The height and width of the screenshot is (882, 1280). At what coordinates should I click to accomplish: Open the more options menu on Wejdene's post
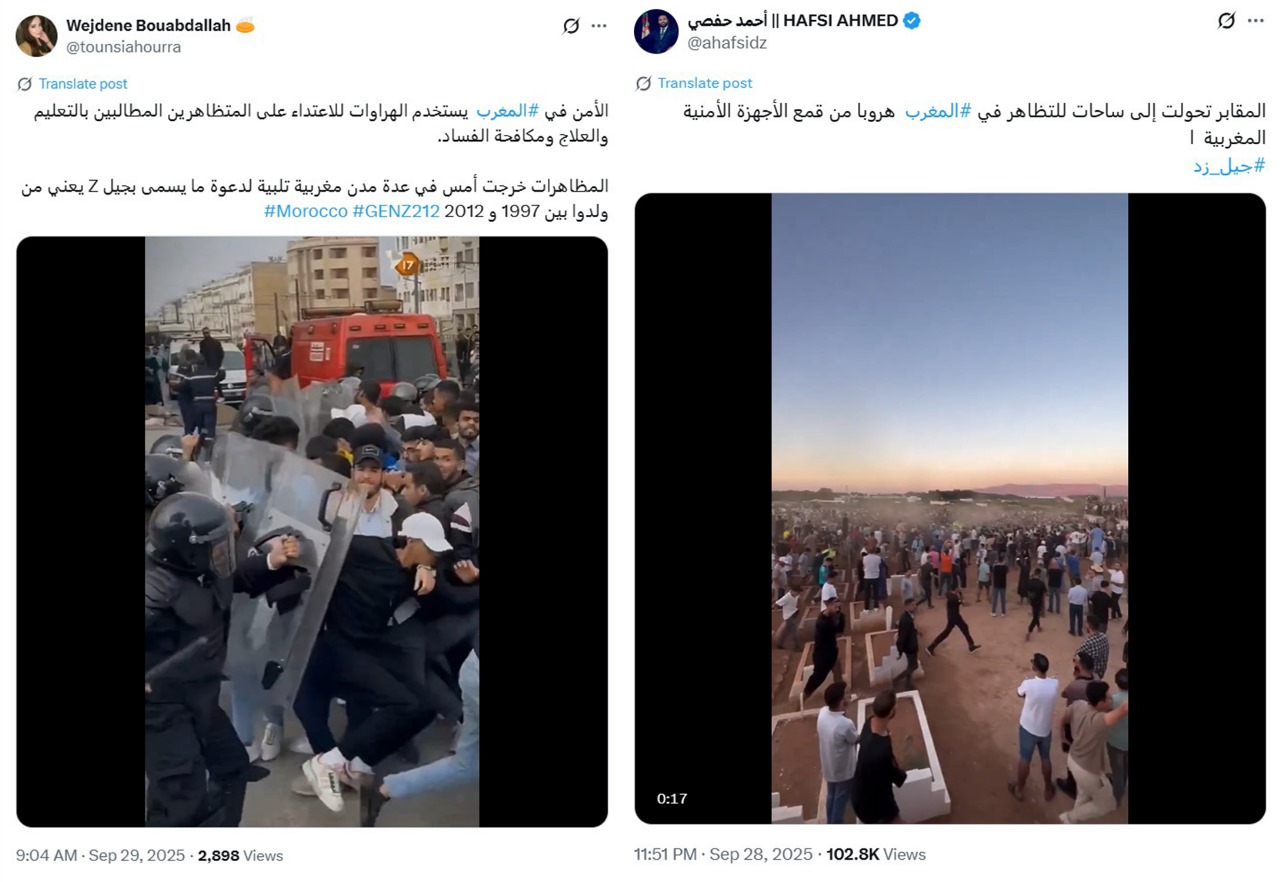(x=599, y=26)
